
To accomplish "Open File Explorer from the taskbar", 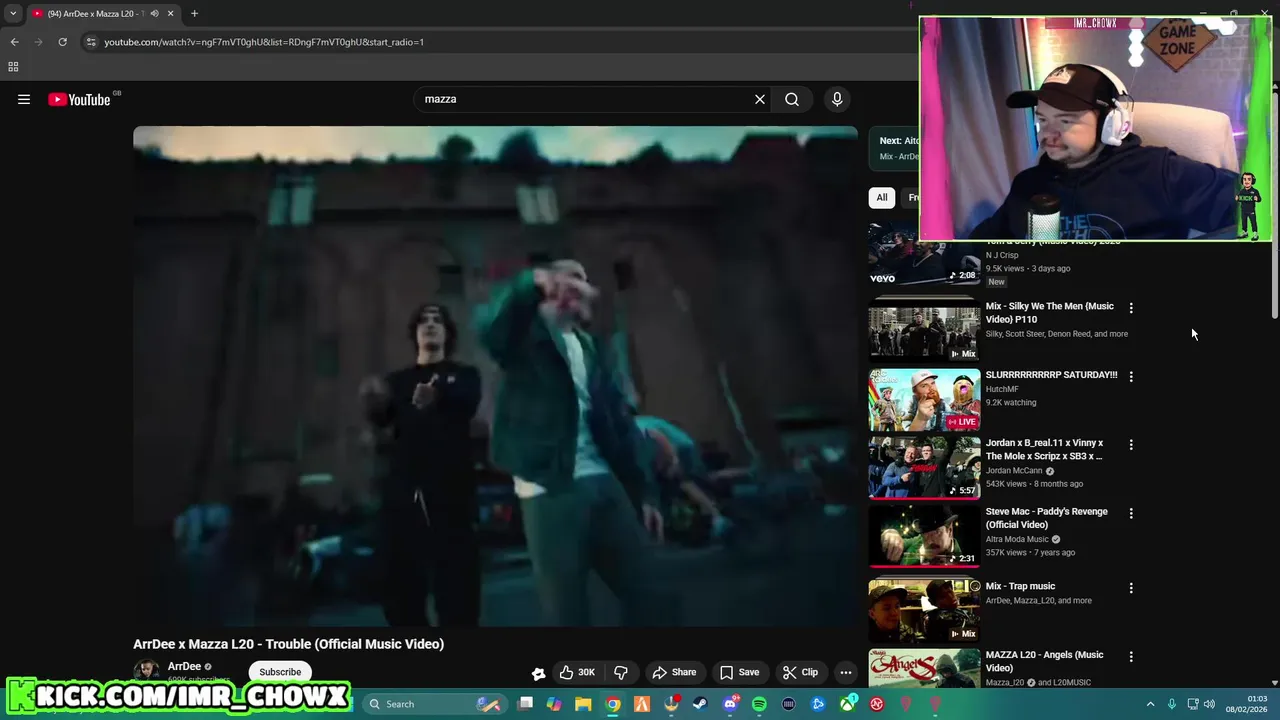I will pyautogui.click(x=583, y=704).
